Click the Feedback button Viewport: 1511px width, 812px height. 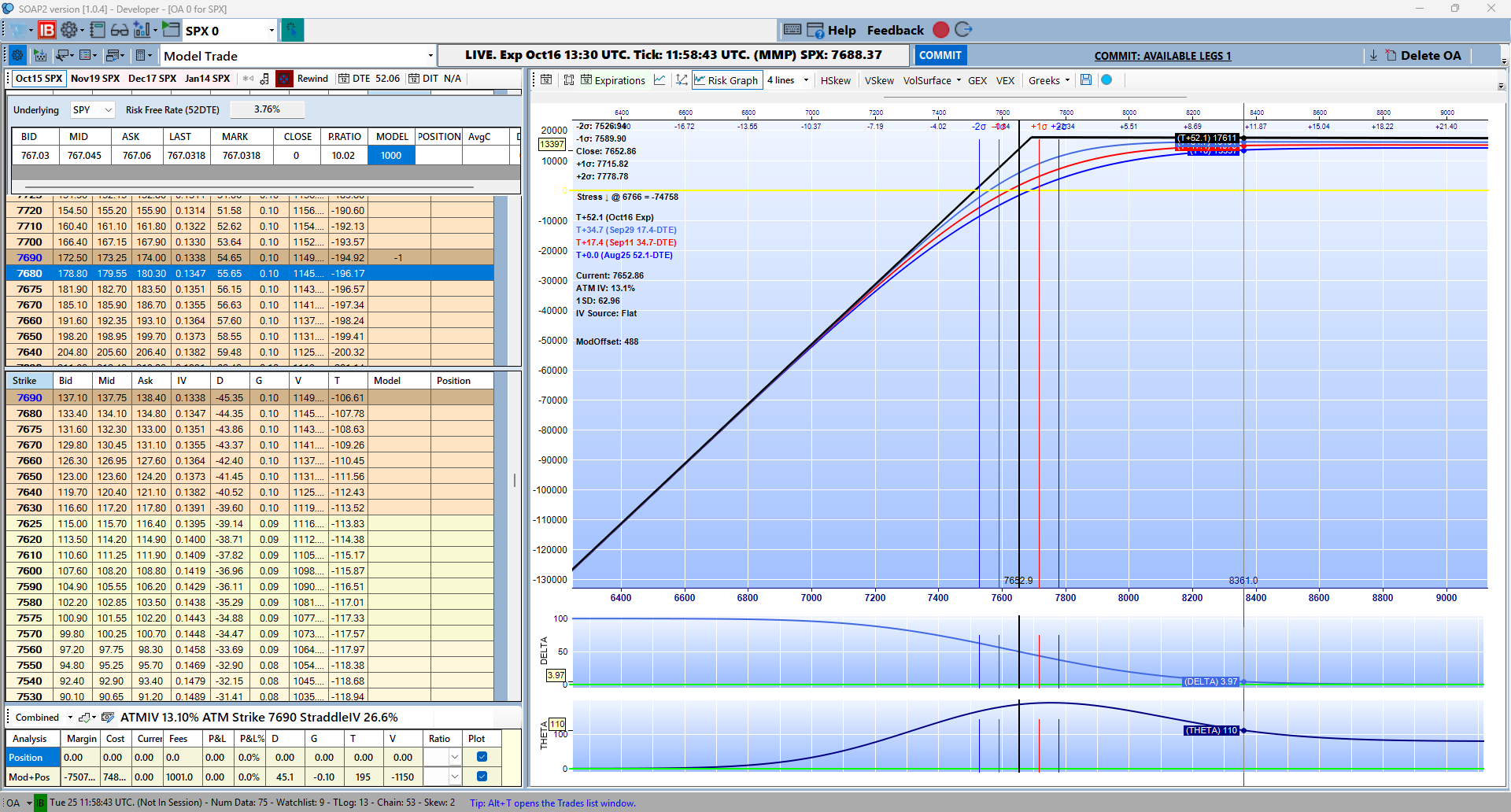coord(895,30)
